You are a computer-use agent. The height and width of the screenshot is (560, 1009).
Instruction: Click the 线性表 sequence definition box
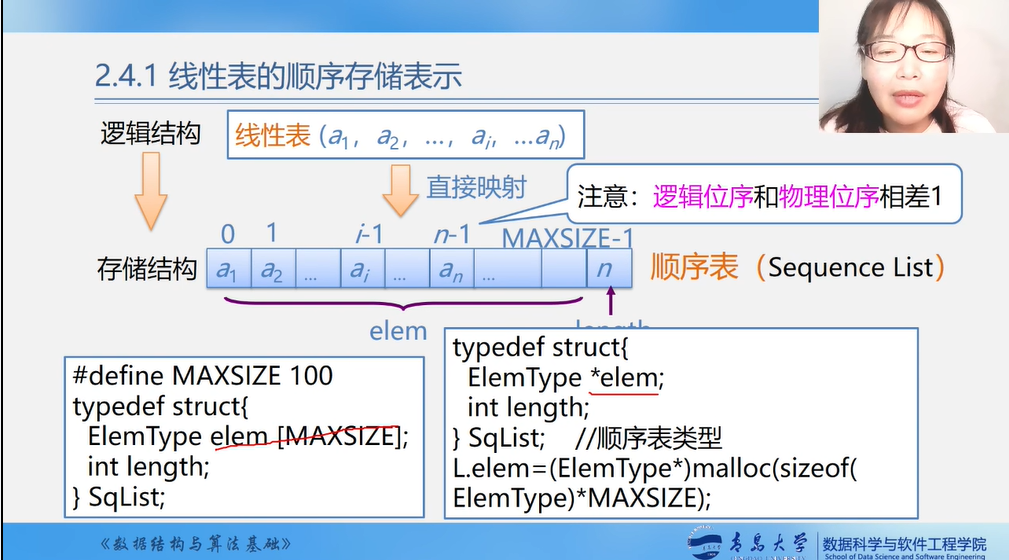click(x=404, y=136)
